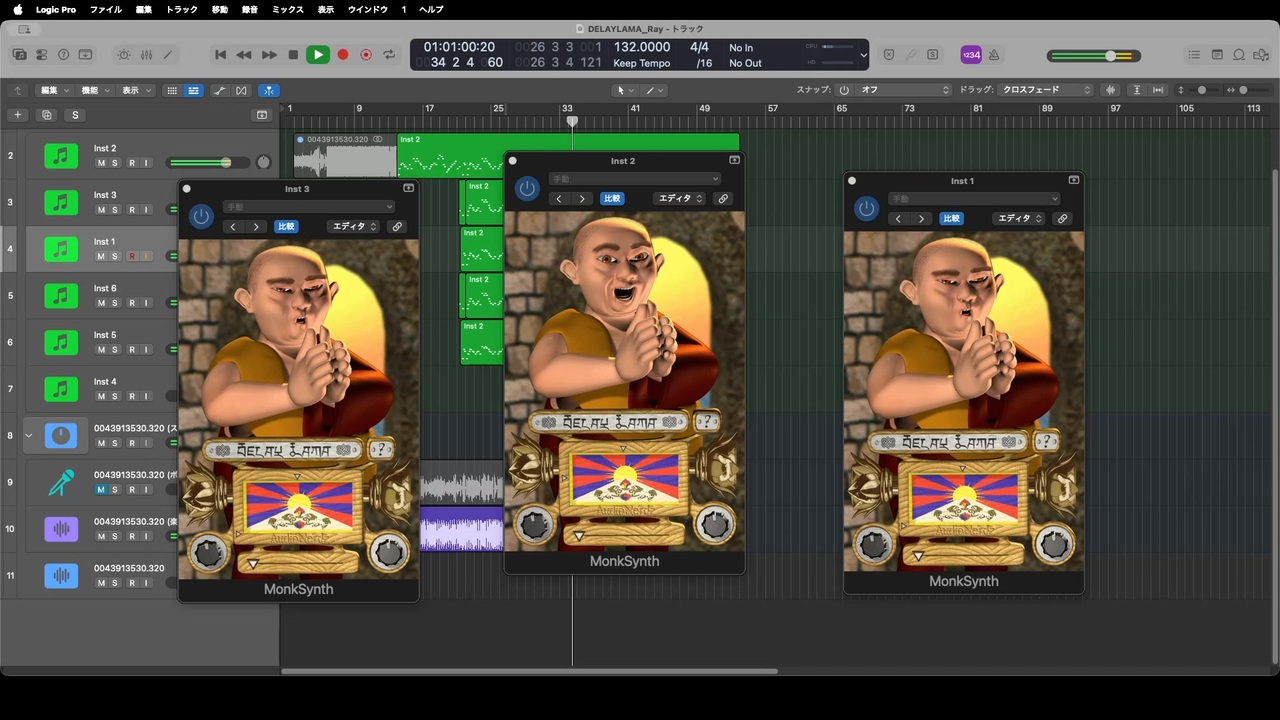Open the 表示 menu in tracks toolbar
The width and height of the screenshot is (1280, 720).
(135, 90)
